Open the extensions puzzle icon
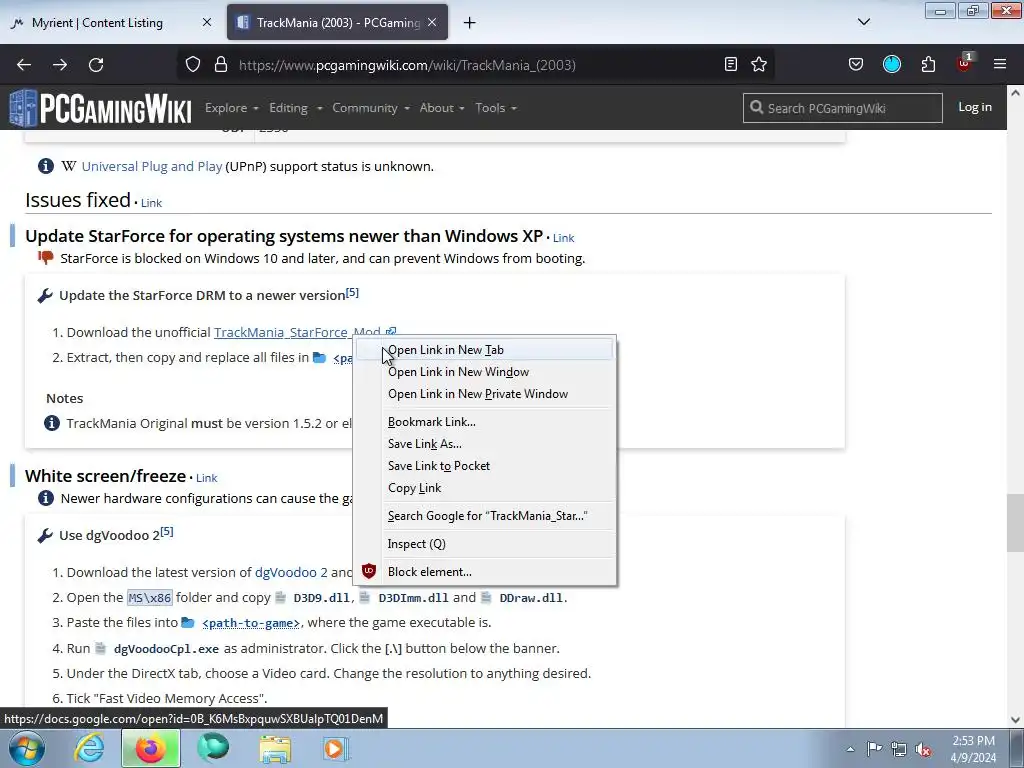1024x768 pixels. [x=928, y=65]
